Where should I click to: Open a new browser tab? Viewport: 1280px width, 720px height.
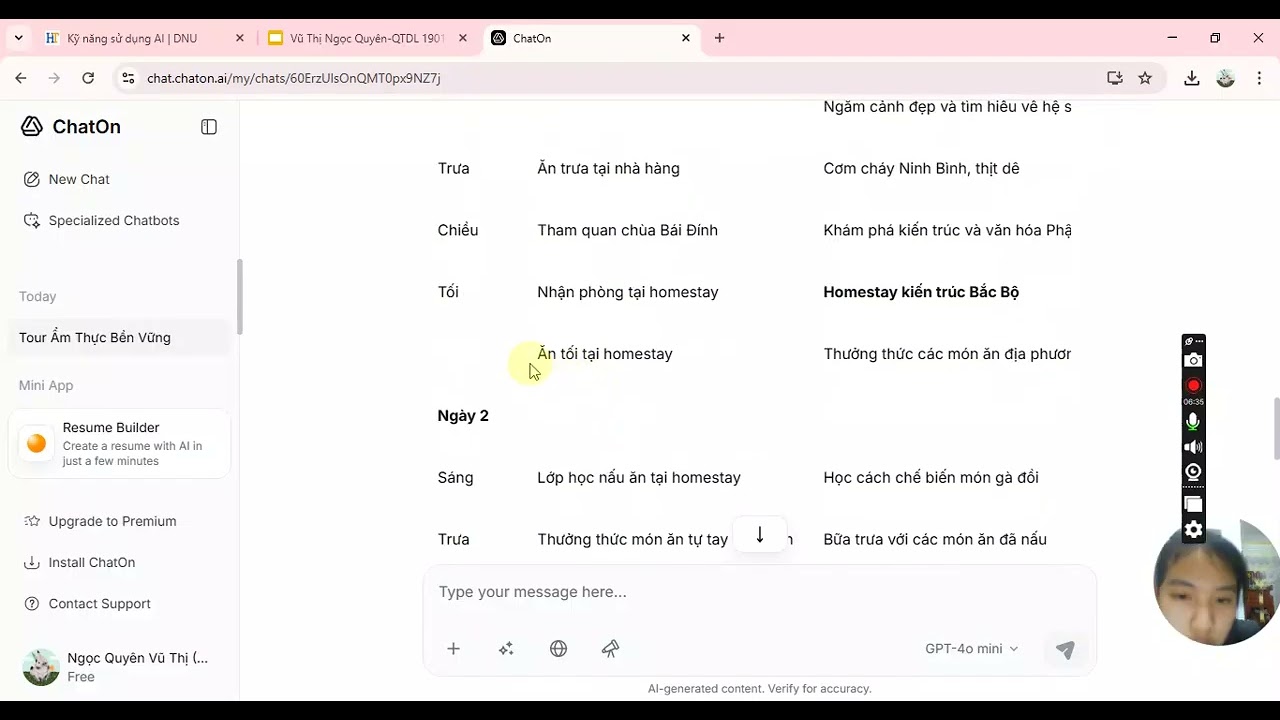[719, 38]
